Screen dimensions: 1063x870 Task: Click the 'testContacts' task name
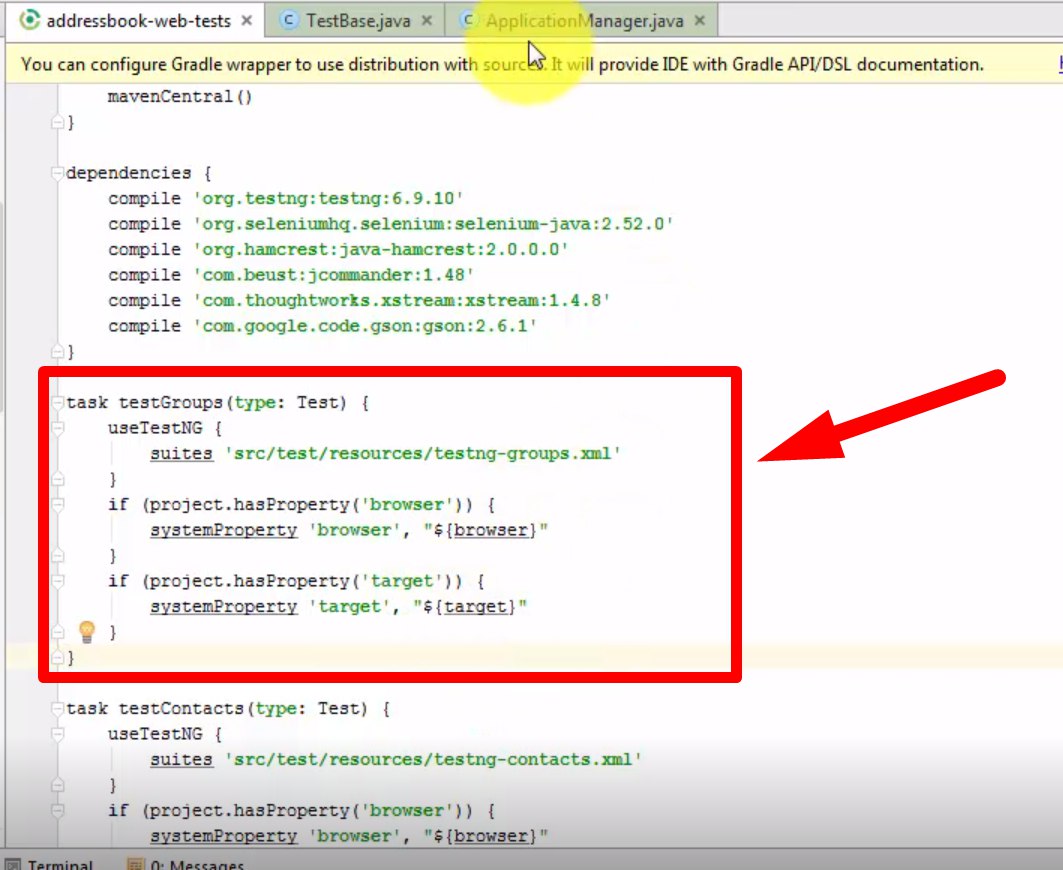pos(182,709)
